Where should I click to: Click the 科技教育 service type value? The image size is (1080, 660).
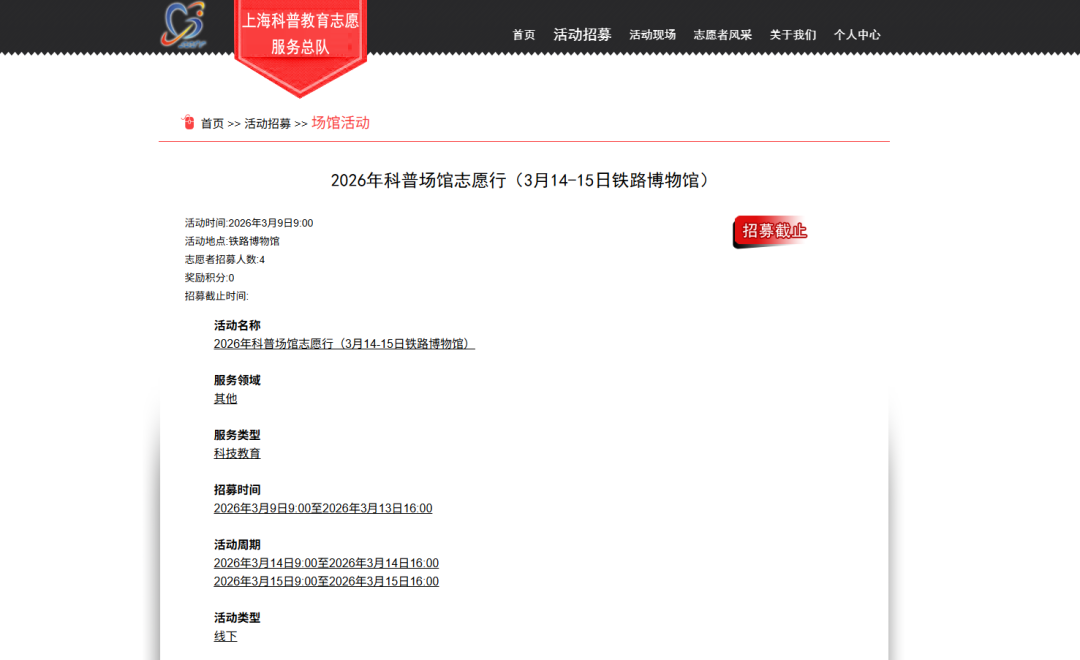[237, 454]
